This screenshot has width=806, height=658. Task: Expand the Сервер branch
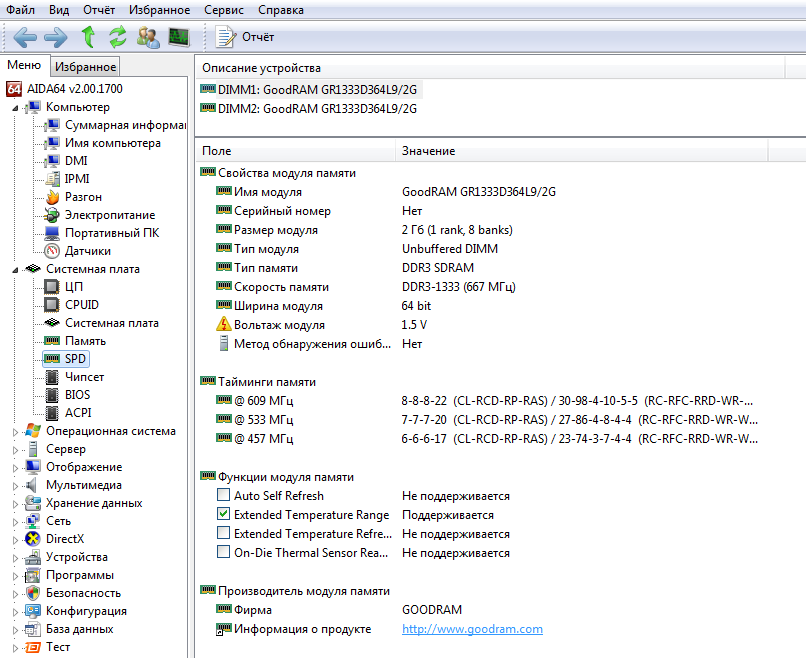coord(15,450)
